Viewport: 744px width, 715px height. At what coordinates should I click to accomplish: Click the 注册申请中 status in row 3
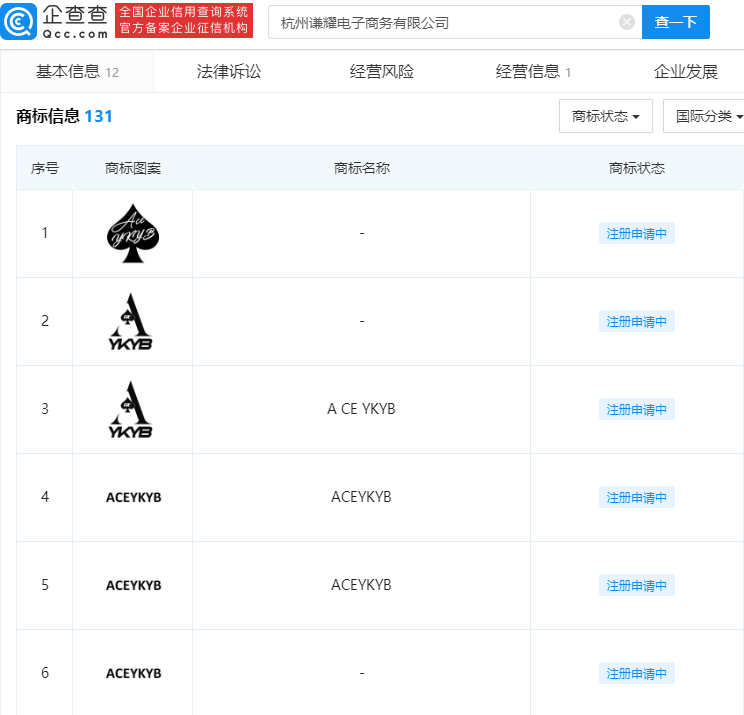[x=637, y=409]
